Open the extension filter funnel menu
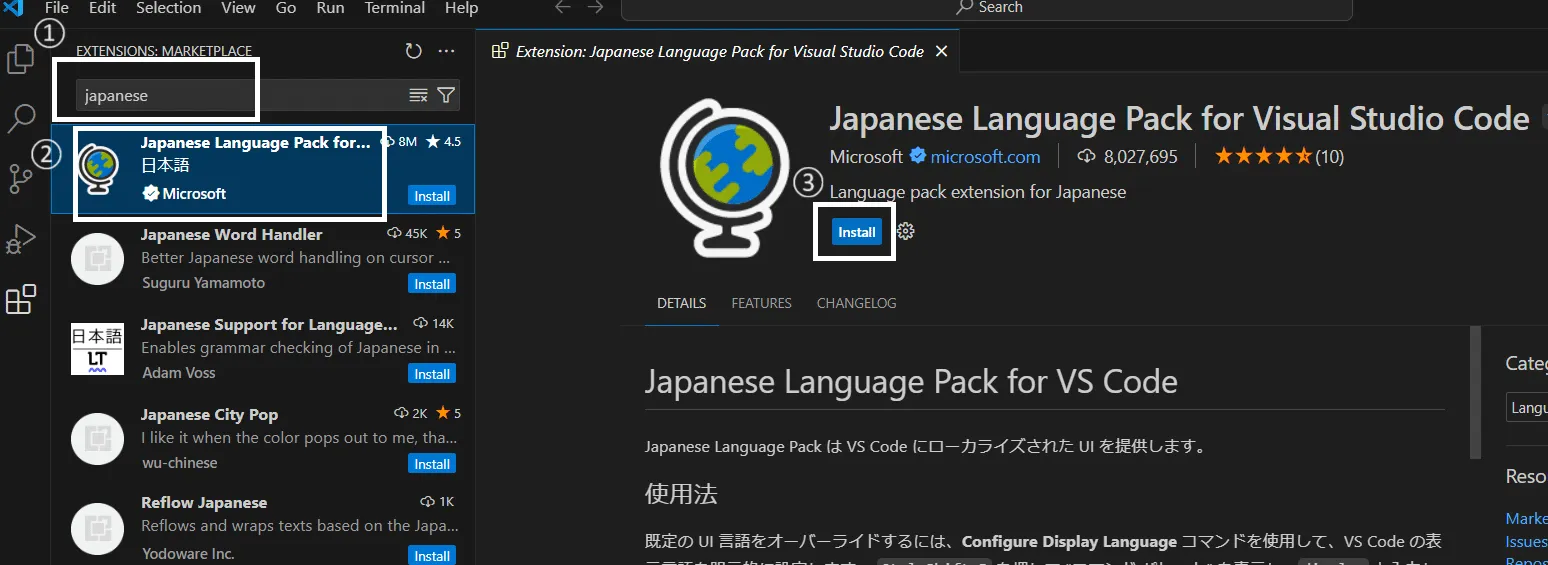Viewport: 1548px width, 565px height. 447,96
